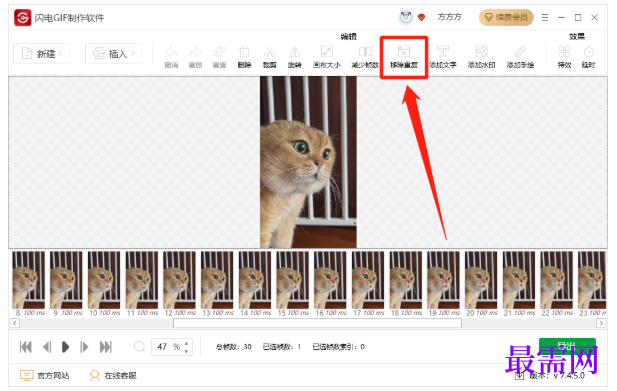Select frame 15 thumbnail

coord(293,280)
